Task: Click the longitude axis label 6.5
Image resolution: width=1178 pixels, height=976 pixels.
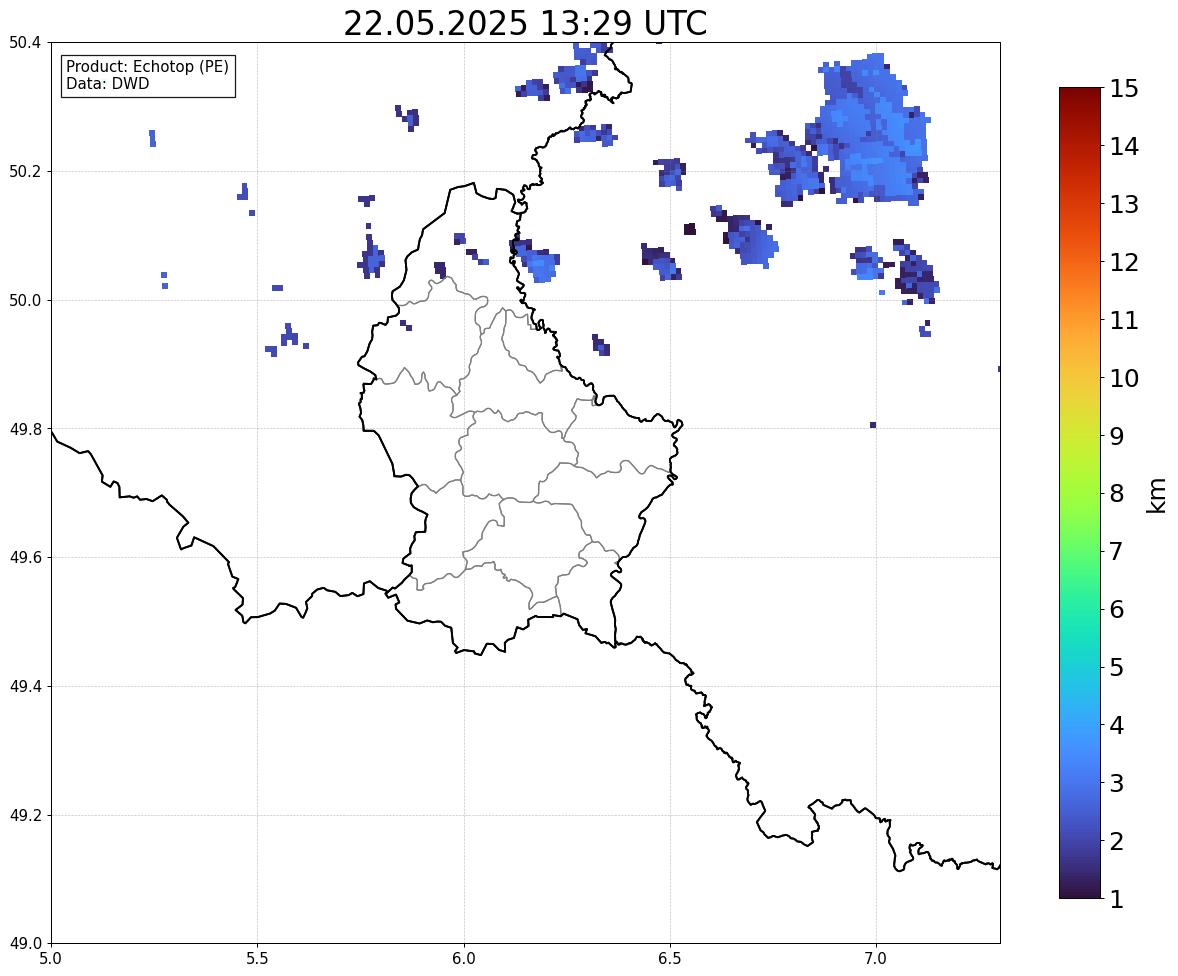Action: 670,959
